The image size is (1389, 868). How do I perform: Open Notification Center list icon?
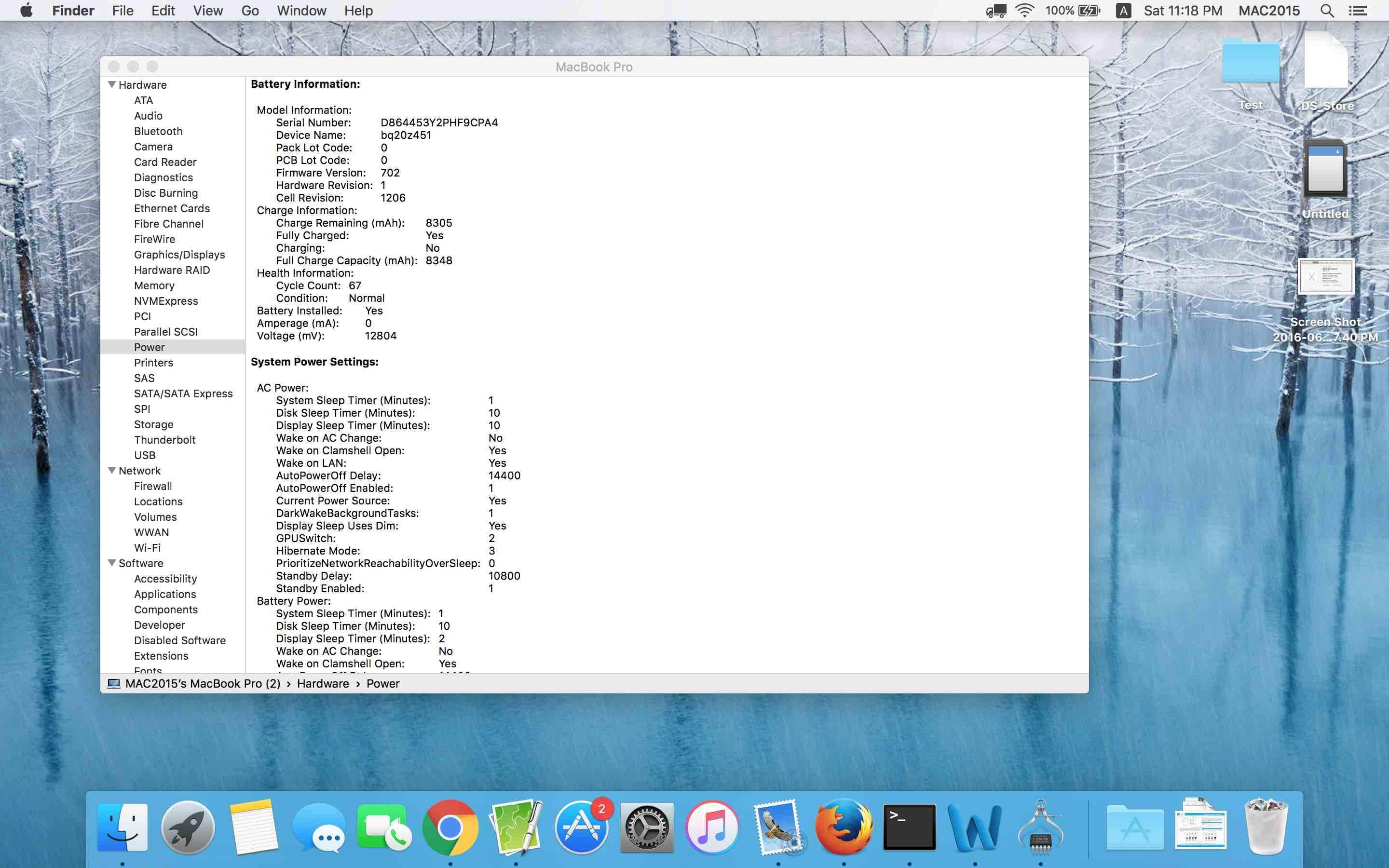point(1358,10)
